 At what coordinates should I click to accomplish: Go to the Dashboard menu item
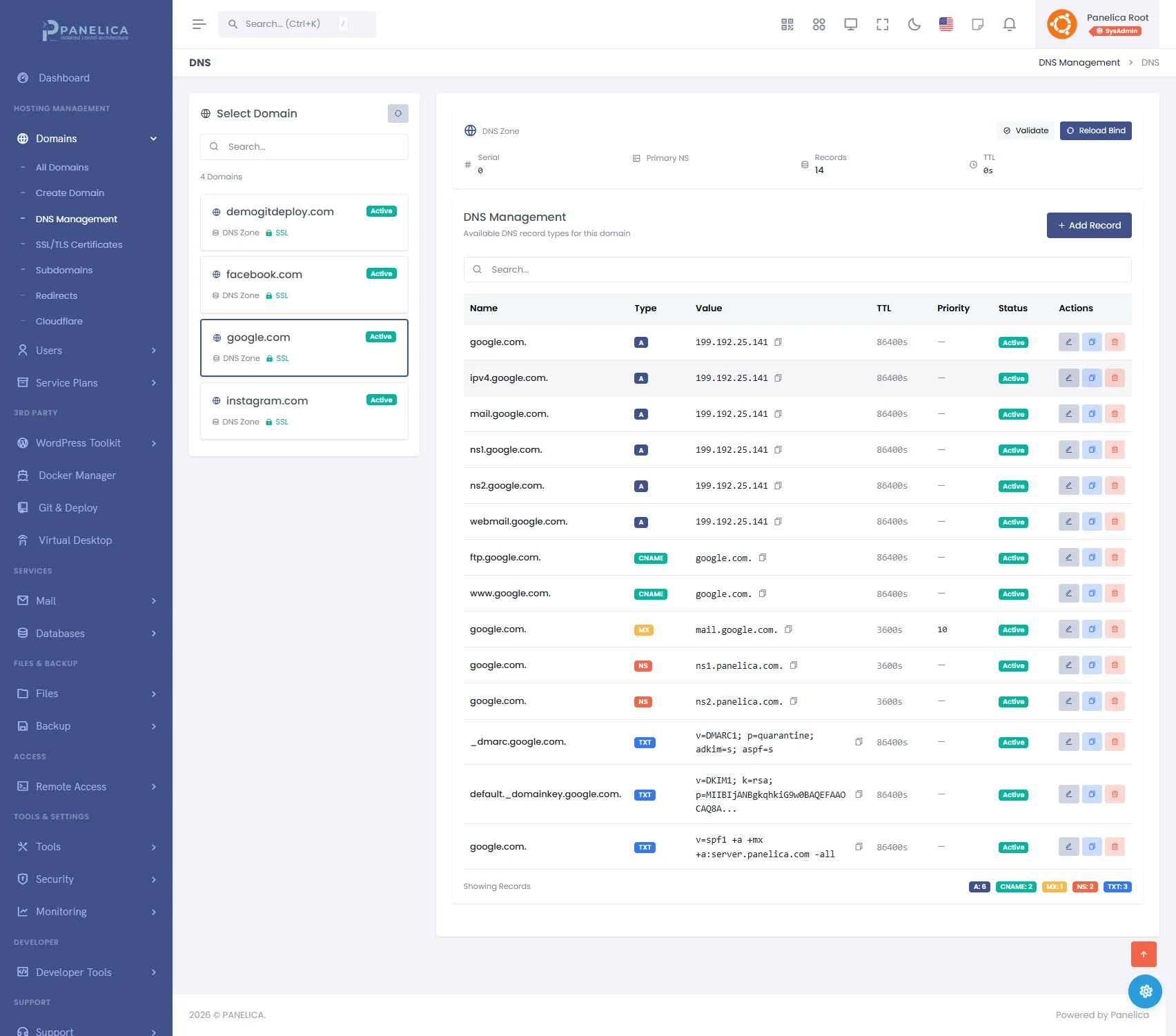tap(64, 78)
